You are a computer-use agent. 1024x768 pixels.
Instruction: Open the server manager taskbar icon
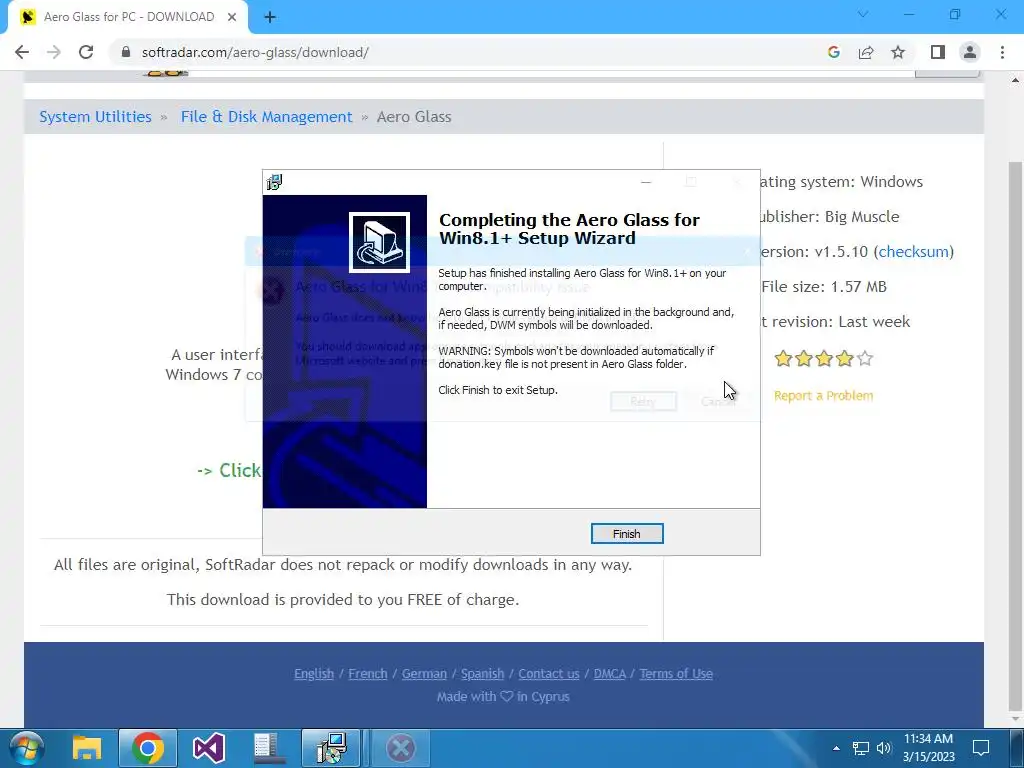(269, 748)
